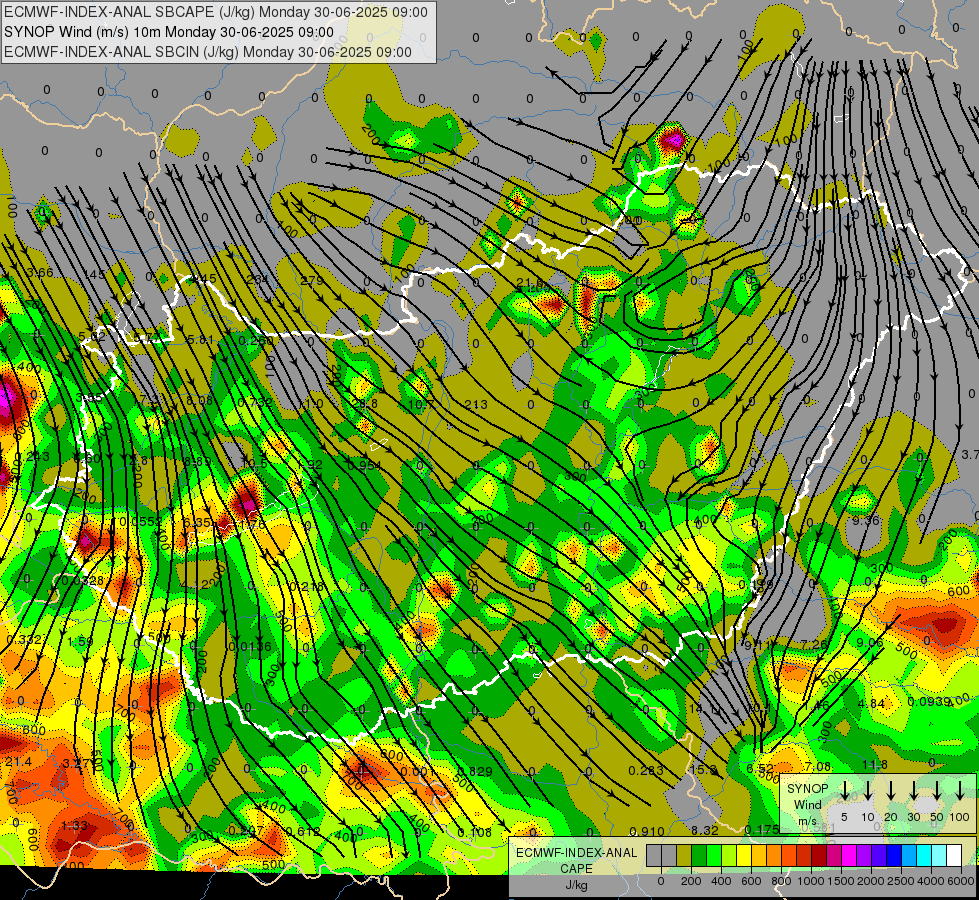The height and width of the screenshot is (900, 979).
Task: Click the '4.84' value on the map
Action: tap(872, 704)
